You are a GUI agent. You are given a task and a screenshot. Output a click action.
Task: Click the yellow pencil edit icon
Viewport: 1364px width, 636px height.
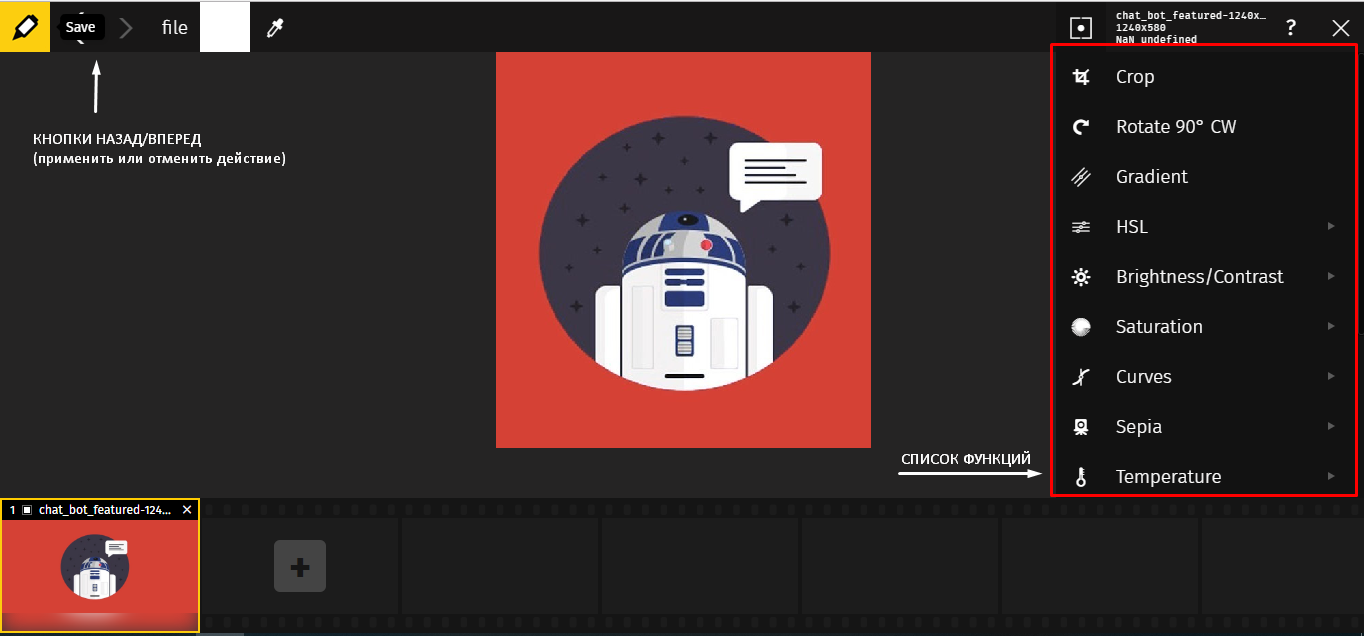[25, 27]
